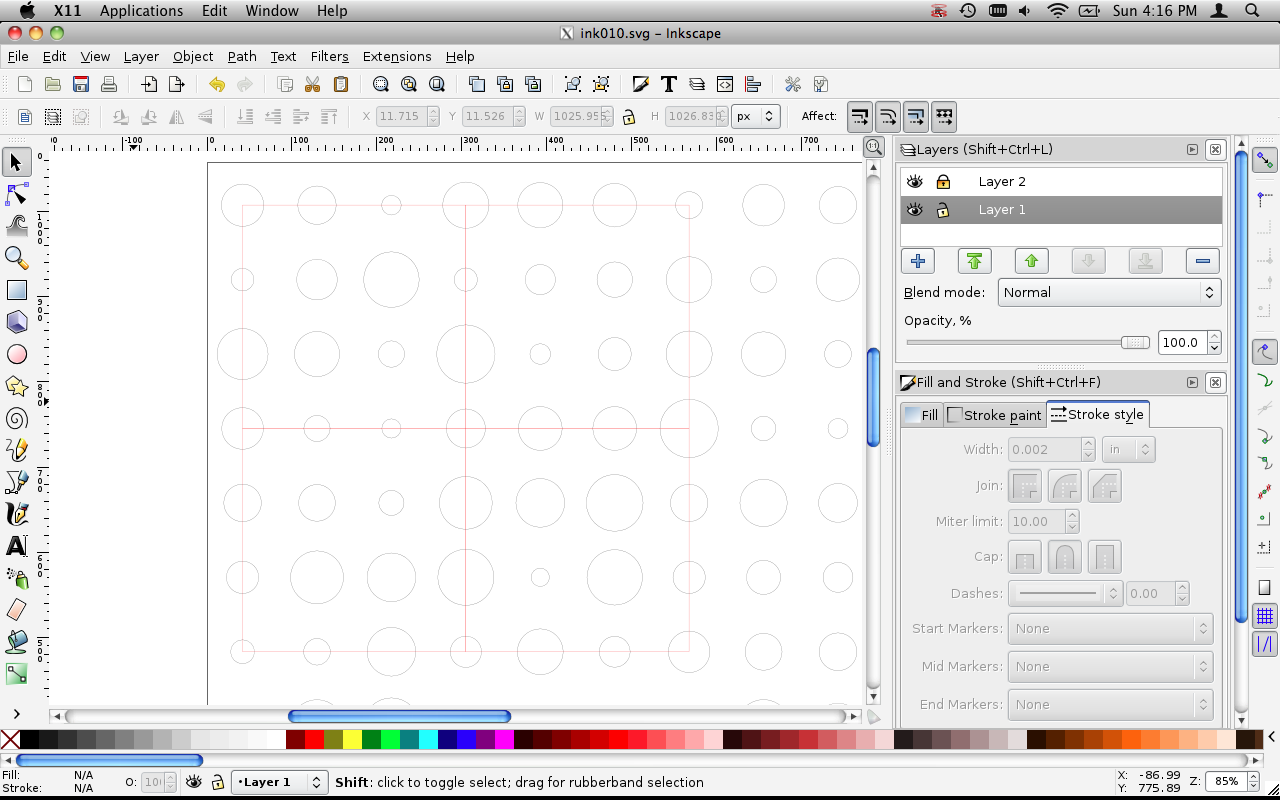Select the Ellipse circle tool
The width and height of the screenshot is (1280, 800).
(x=16, y=353)
